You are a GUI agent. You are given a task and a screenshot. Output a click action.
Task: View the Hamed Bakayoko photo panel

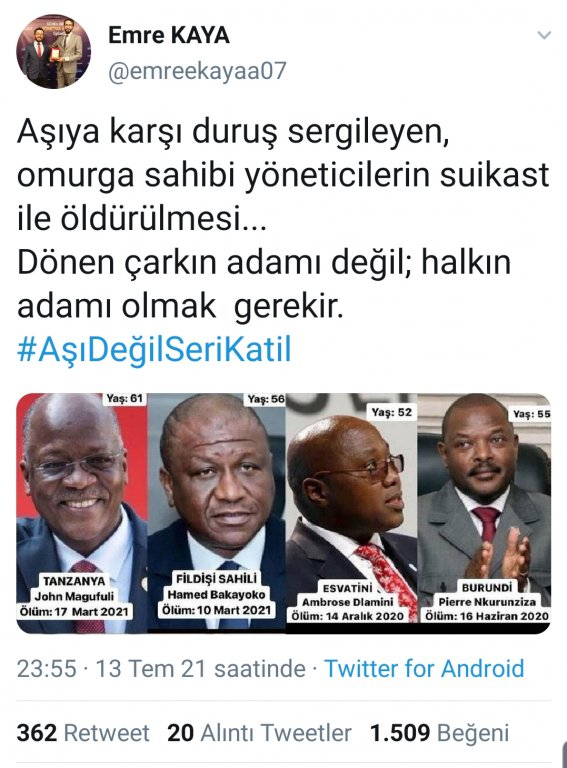coord(216,513)
